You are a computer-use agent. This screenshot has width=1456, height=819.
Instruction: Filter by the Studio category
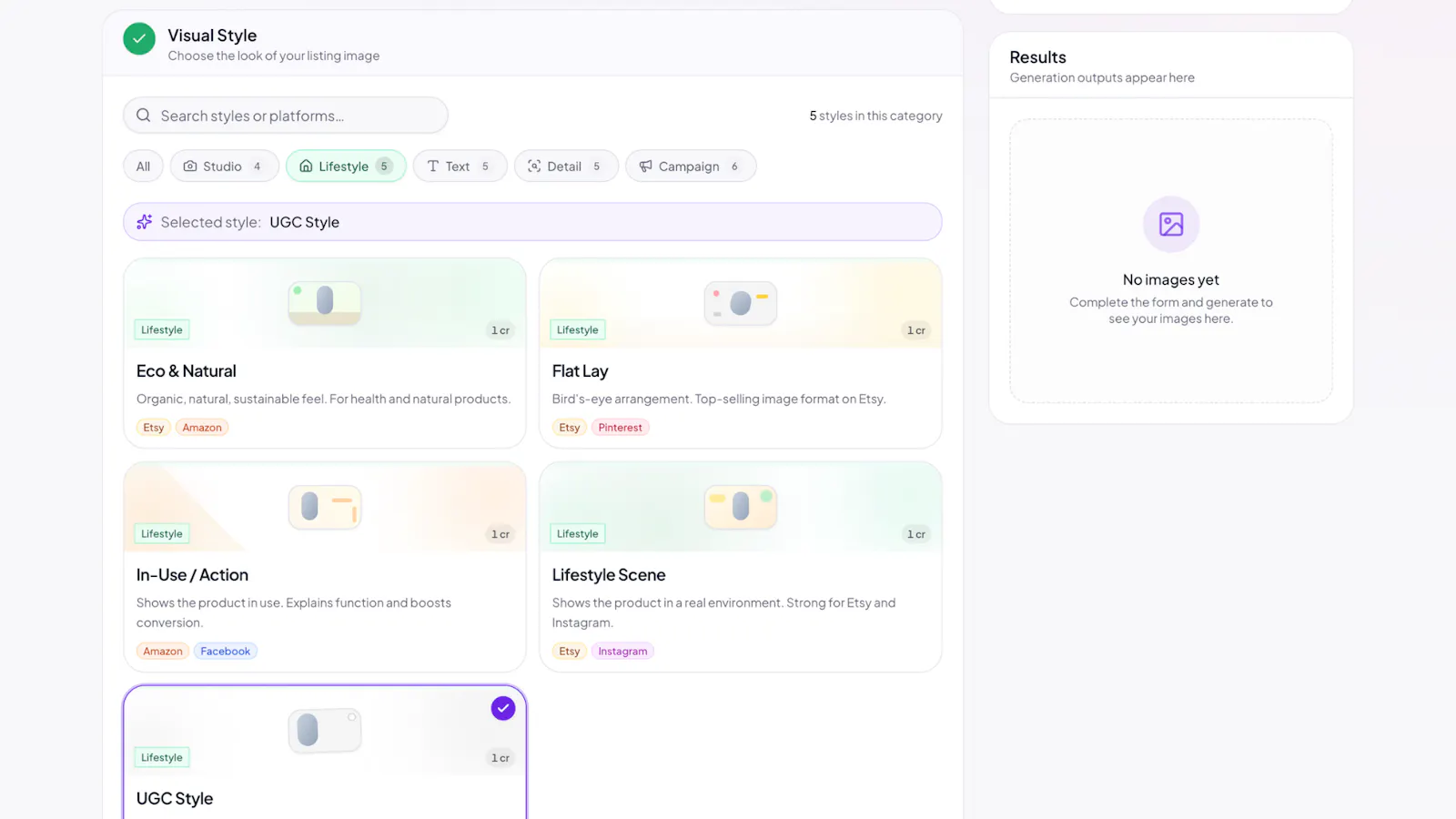[224, 167]
